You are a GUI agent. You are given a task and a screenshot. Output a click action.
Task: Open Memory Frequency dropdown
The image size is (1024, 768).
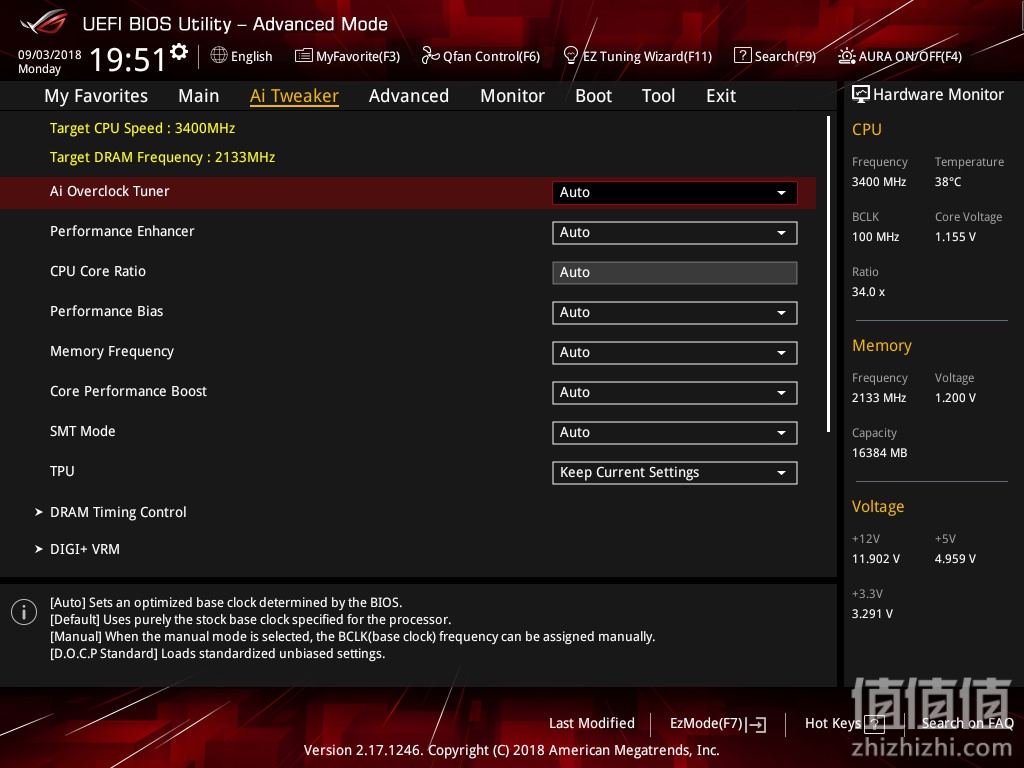675,353
